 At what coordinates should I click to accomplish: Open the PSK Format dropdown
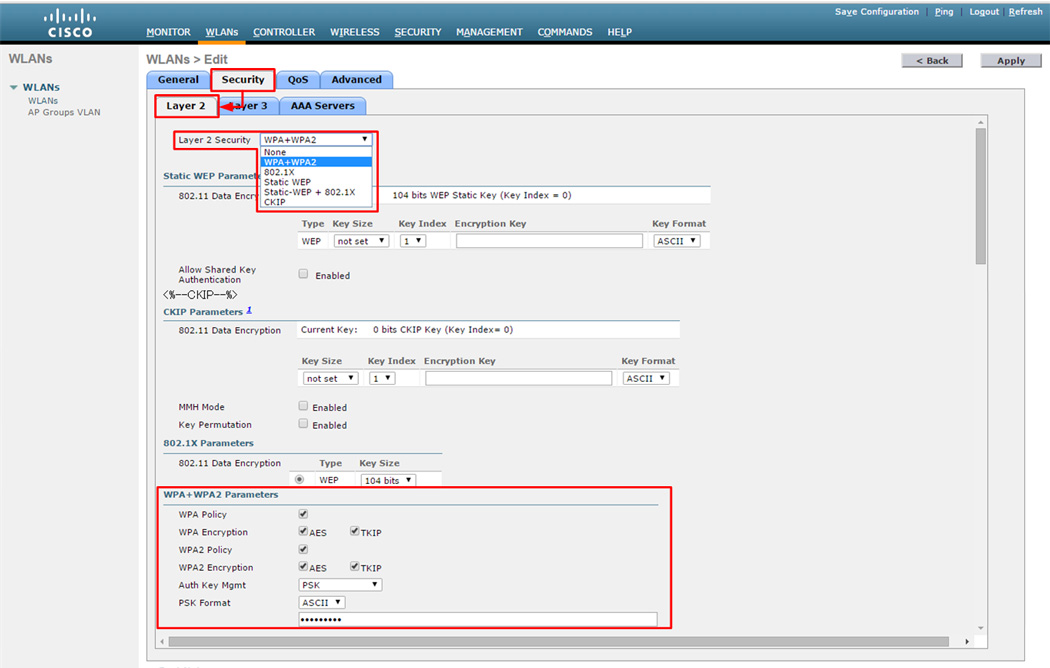[322, 603]
